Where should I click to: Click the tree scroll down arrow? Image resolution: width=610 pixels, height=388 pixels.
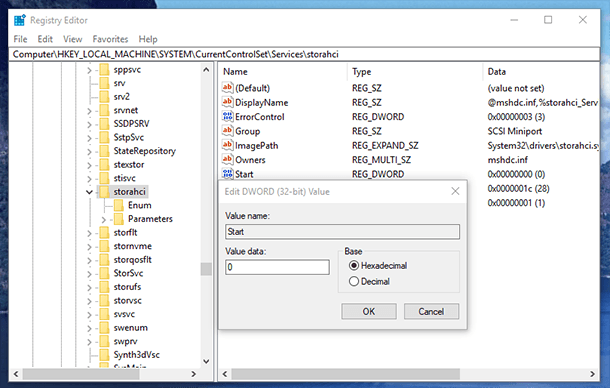[206, 362]
